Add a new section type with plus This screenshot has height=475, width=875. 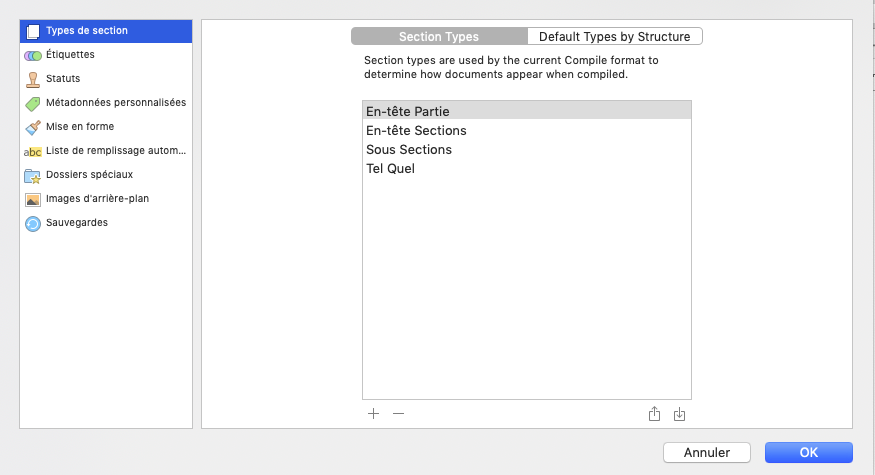pos(373,413)
